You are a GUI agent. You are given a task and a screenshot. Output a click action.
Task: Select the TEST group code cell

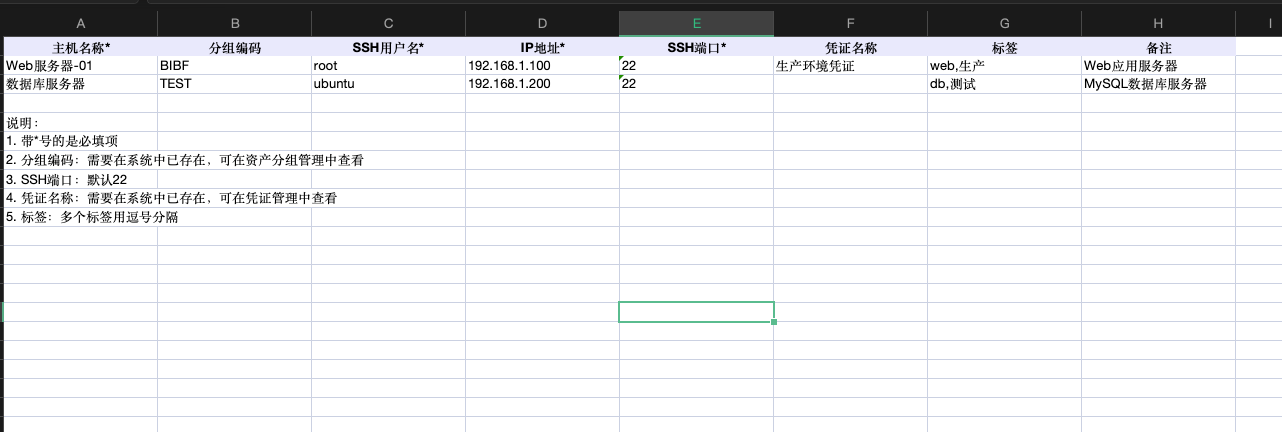(234, 85)
